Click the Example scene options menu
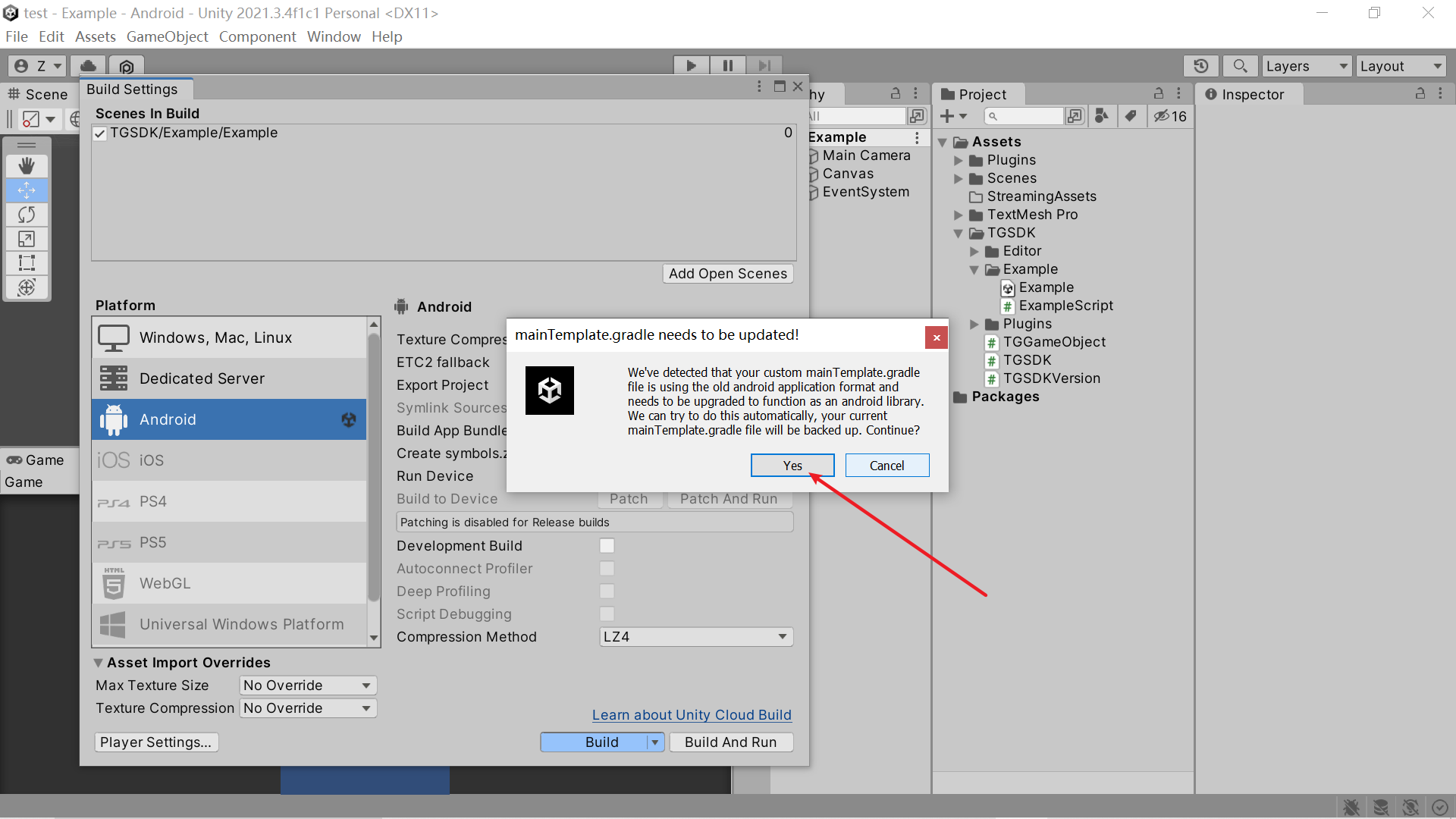 tap(917, 137)
